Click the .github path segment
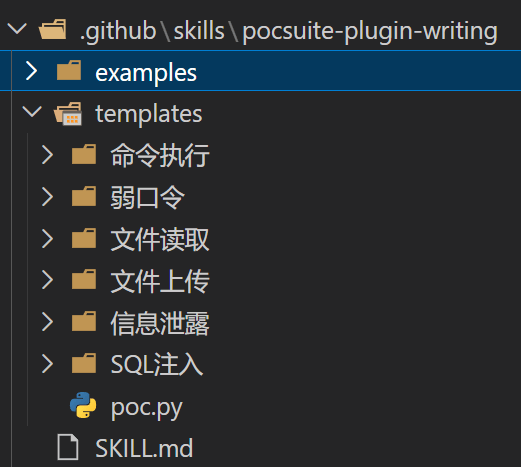The width and height of the screenshot is (521, 467). pyautogui.click(x=118, y=31)
